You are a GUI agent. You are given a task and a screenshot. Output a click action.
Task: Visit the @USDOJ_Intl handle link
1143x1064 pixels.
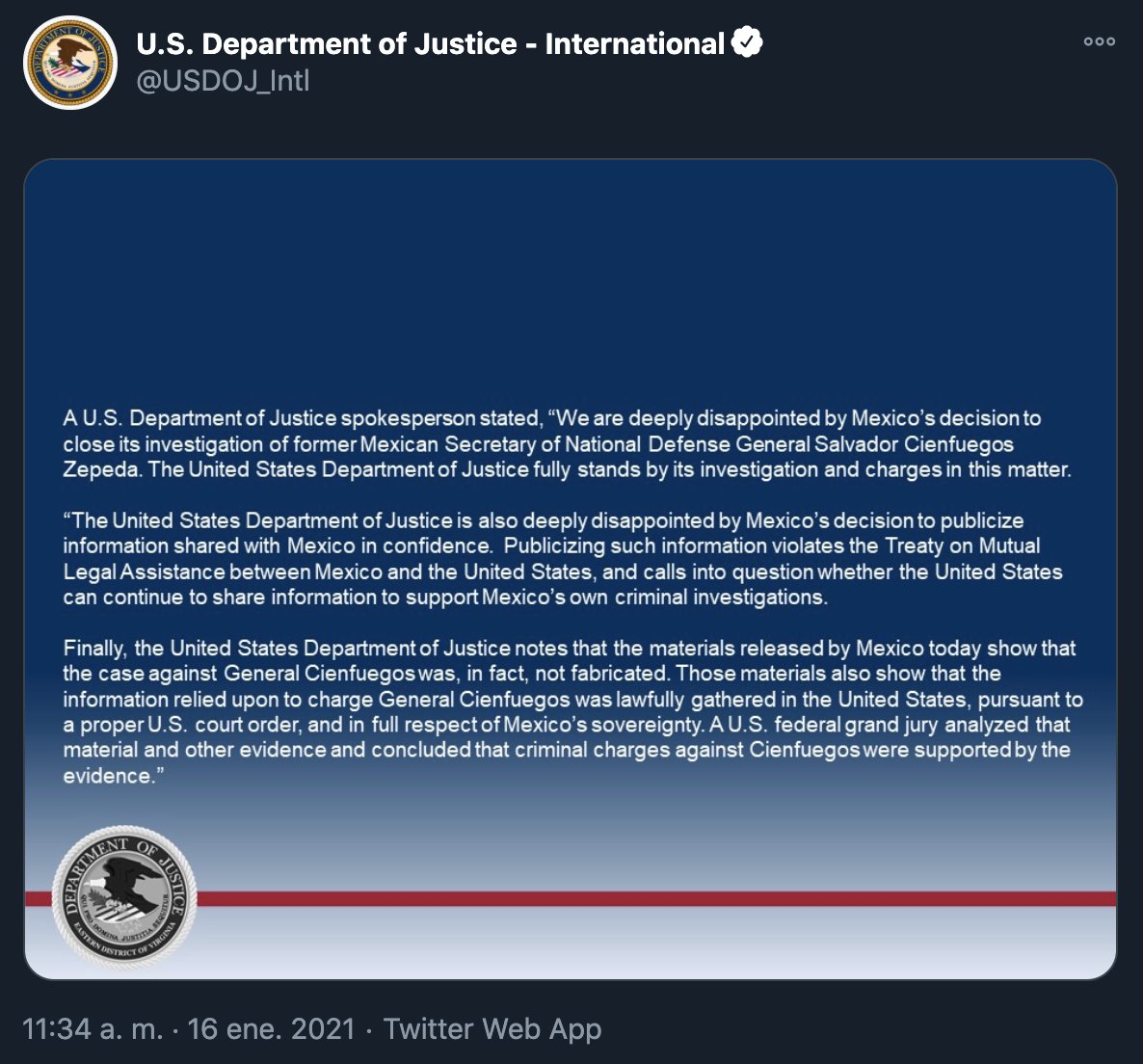pyautogui.click(x=223, y=81)
